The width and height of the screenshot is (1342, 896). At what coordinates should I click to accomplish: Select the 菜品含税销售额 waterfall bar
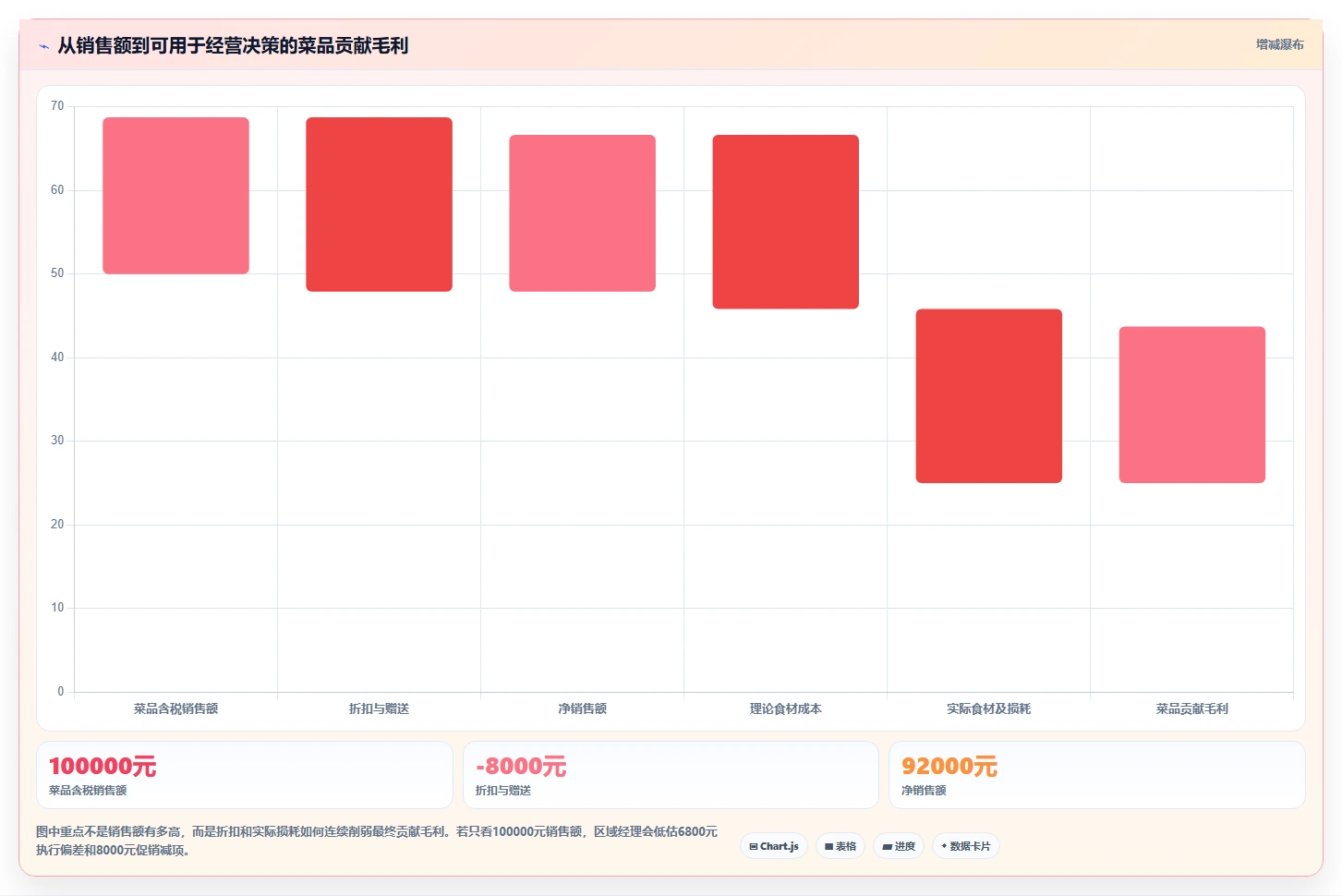(x=175, y=196)
